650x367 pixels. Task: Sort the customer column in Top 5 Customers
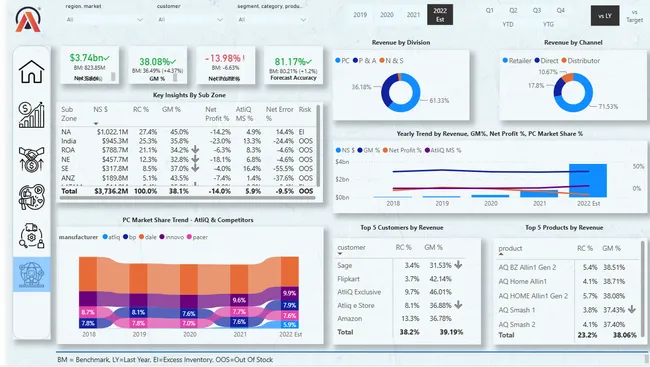coord(340,254)
